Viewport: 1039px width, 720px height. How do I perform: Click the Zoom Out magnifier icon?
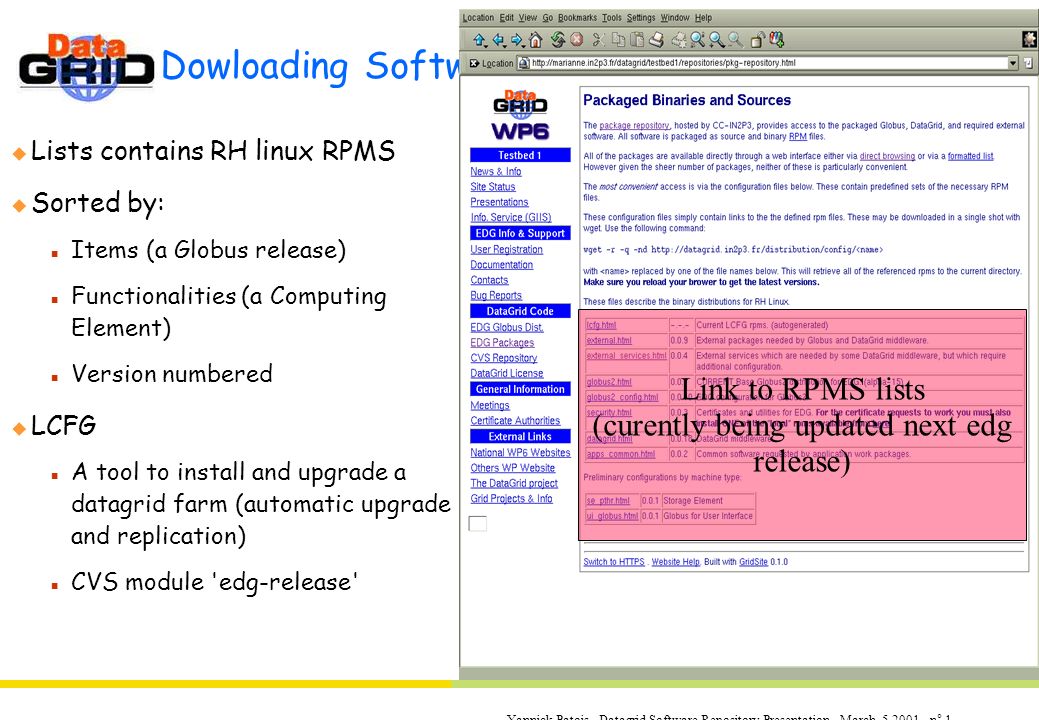735,40
